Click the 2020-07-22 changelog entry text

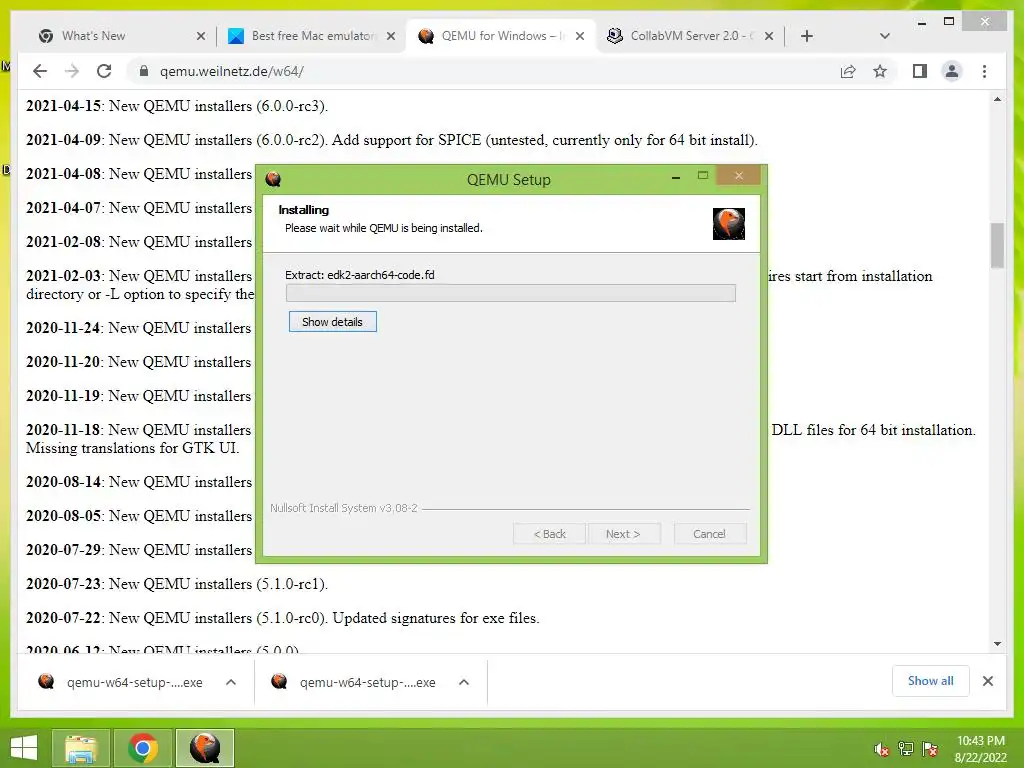pyautogui.click(x=283, y=618)
